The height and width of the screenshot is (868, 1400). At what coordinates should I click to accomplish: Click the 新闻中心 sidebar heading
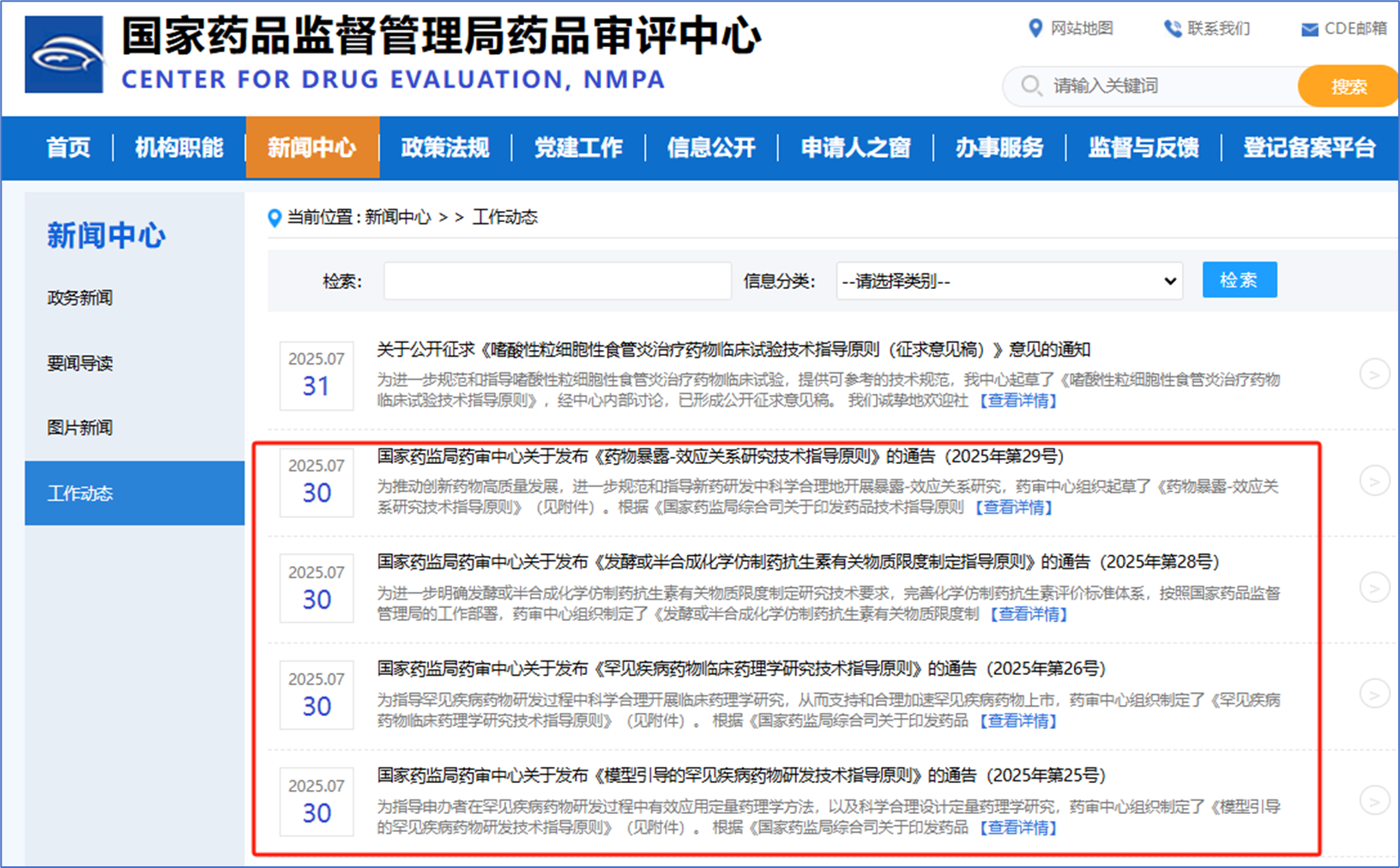pyautogui.click(x=106, y=235)
